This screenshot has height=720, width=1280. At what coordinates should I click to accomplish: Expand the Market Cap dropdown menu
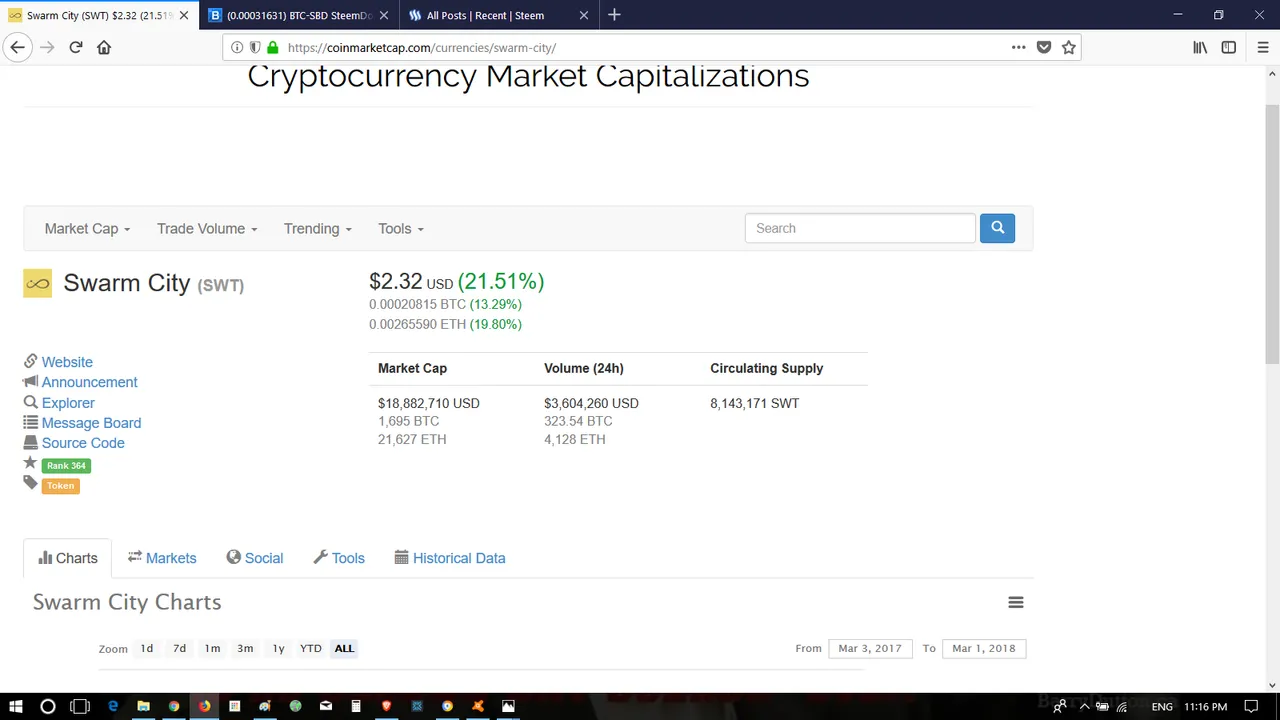click(87, 228)
